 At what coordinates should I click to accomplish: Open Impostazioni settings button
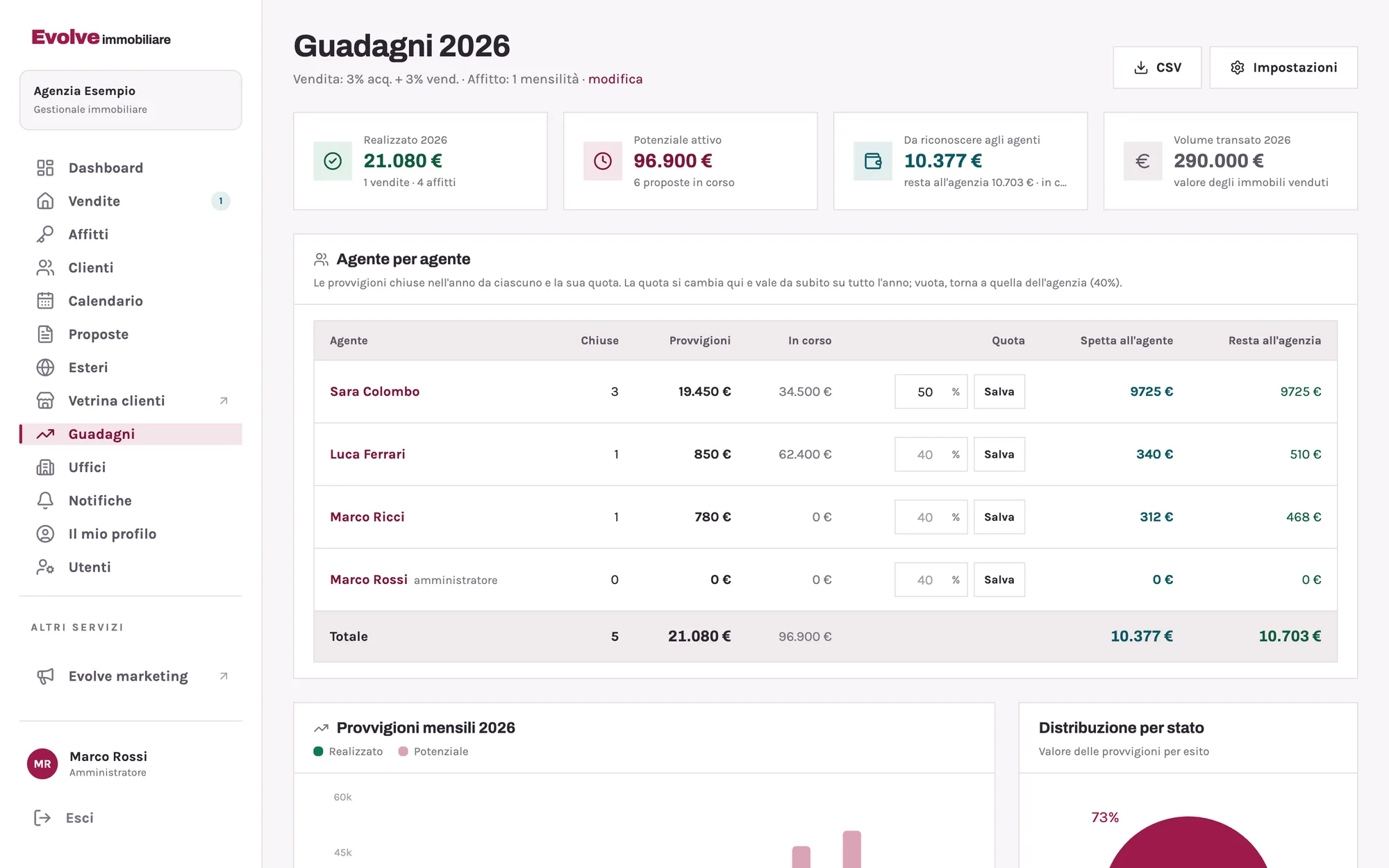(x=1283, y=68)
